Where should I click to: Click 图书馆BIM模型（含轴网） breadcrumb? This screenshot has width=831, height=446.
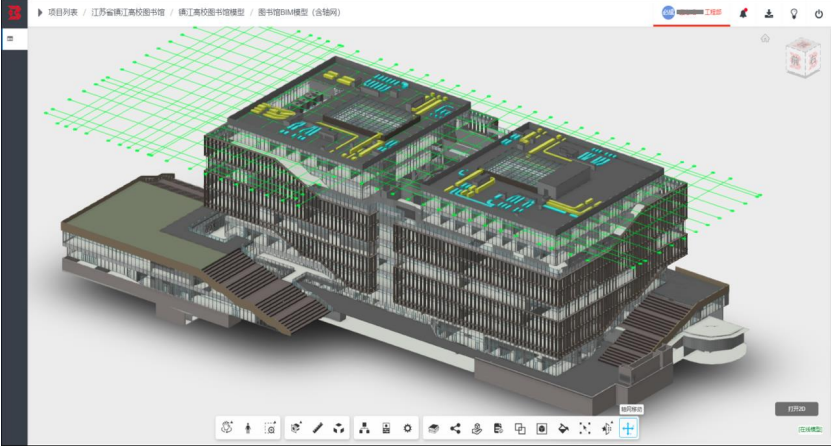click(299, 12)
